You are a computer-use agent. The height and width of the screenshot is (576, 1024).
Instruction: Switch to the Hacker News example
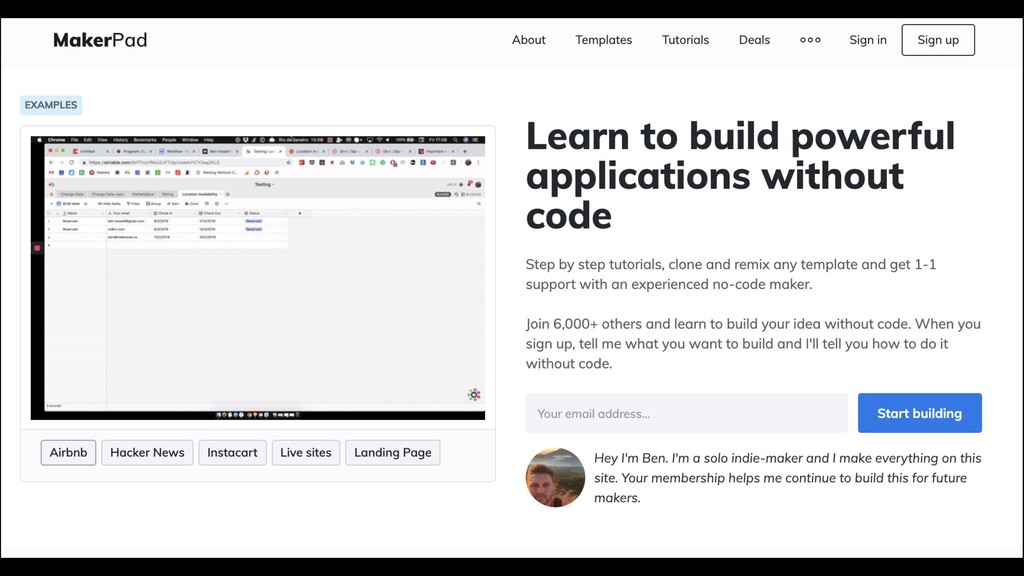click(147, 452)
